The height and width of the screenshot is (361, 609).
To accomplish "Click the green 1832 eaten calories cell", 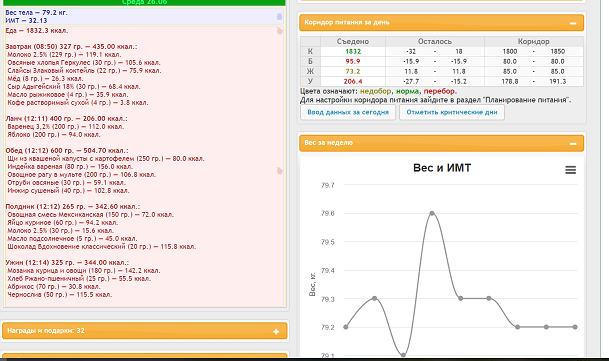I will tap(353, 51).
